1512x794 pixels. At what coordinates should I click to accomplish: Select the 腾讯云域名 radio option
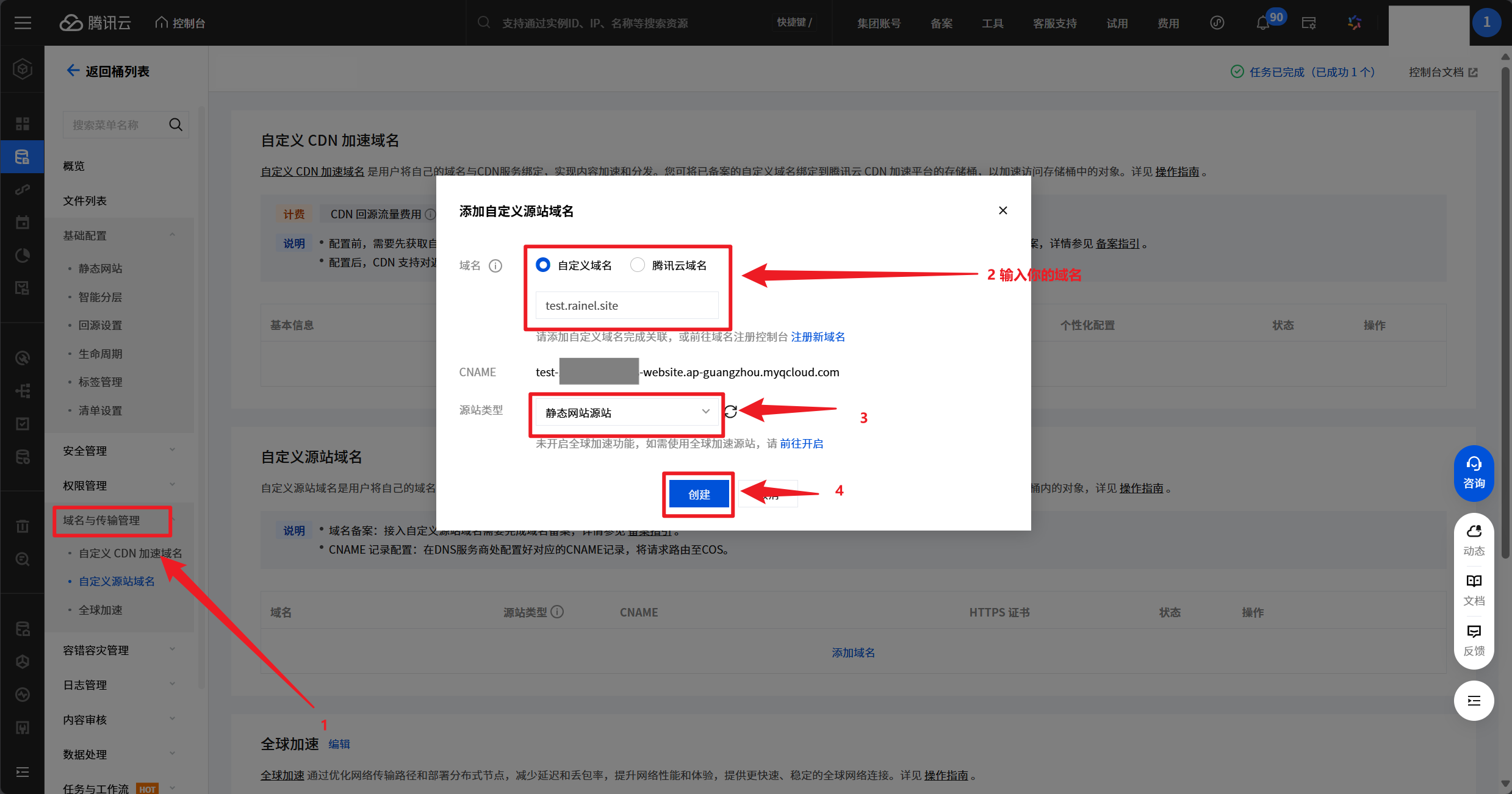click(x=638, y=265)
